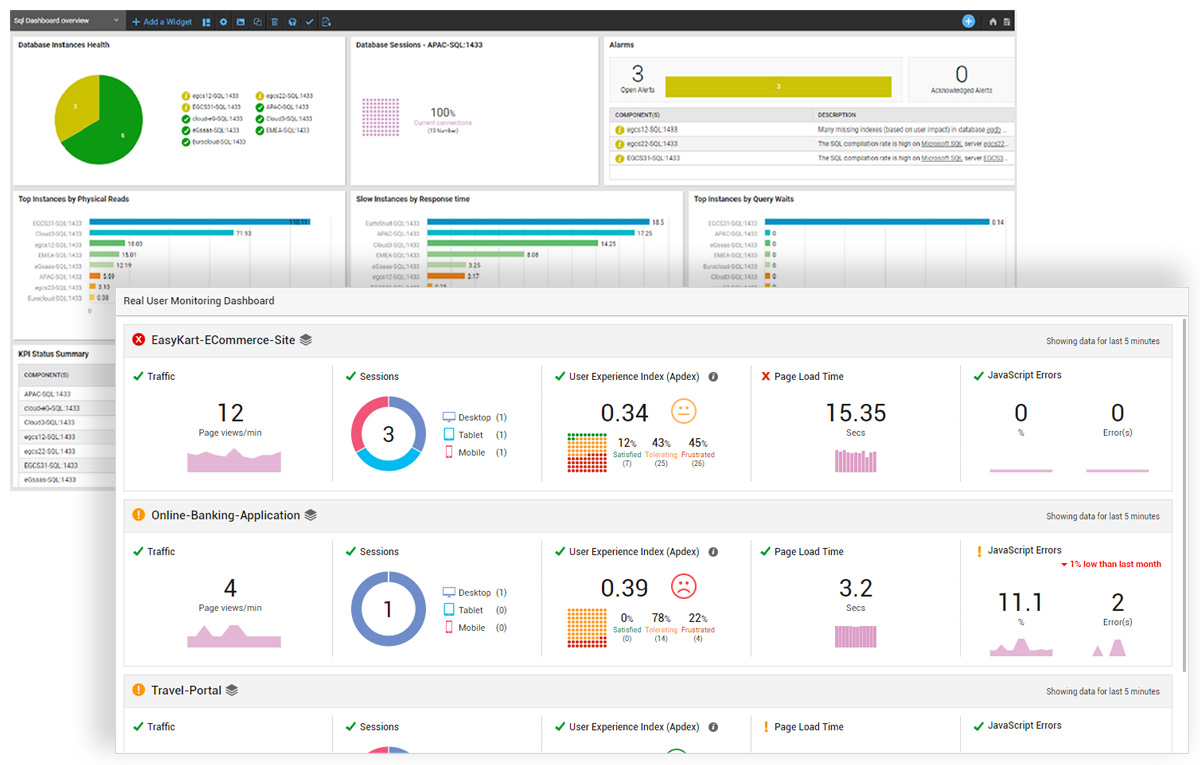Screen dimensions: 1200x765
Task: Click the palette theme icon in toolbar
Action: [292, 21]
